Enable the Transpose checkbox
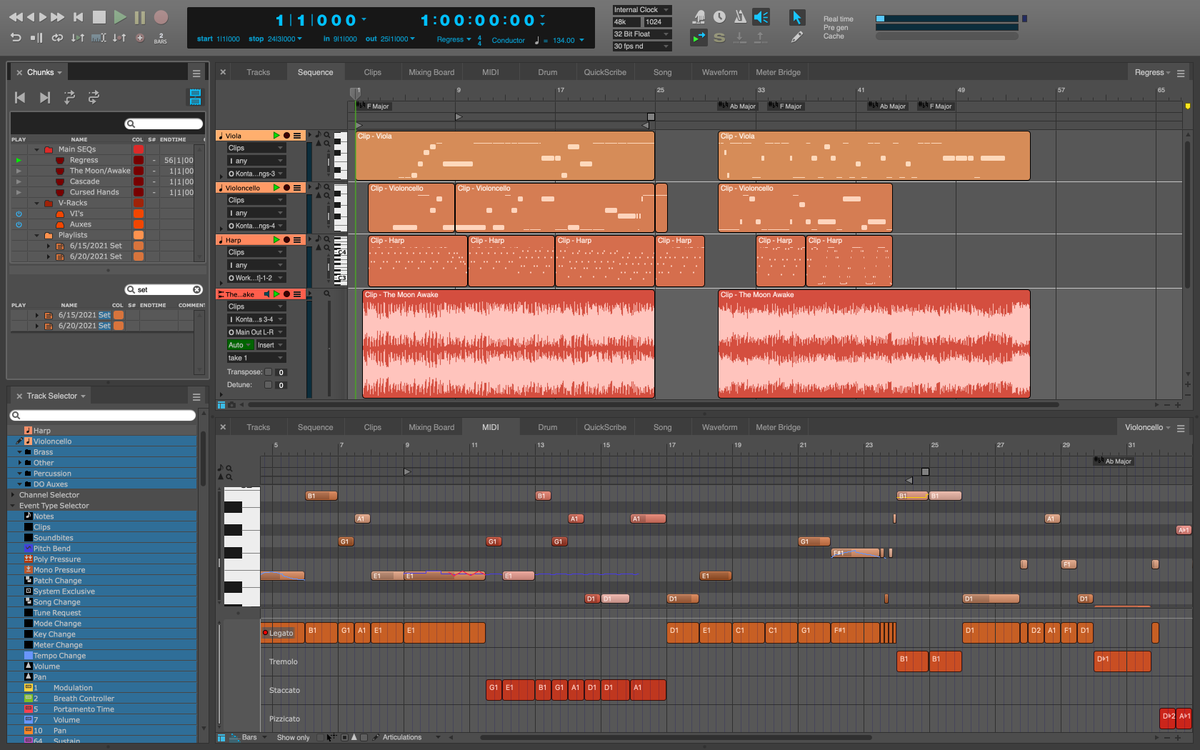This screenshot has height=750, width=1200. (268, 371)
